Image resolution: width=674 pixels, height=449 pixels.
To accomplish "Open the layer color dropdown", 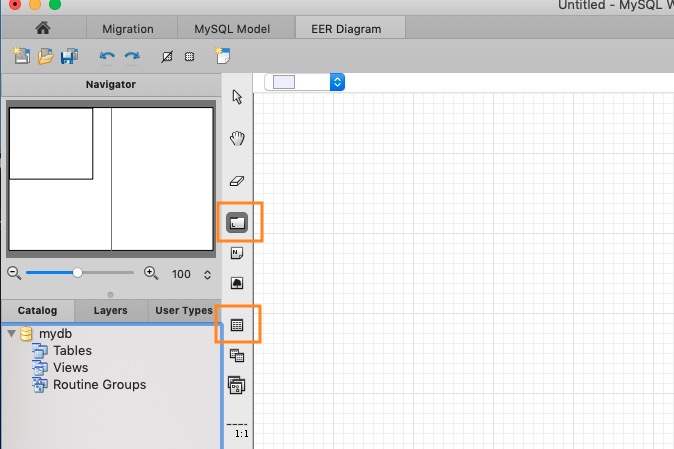I will (337, 82).
